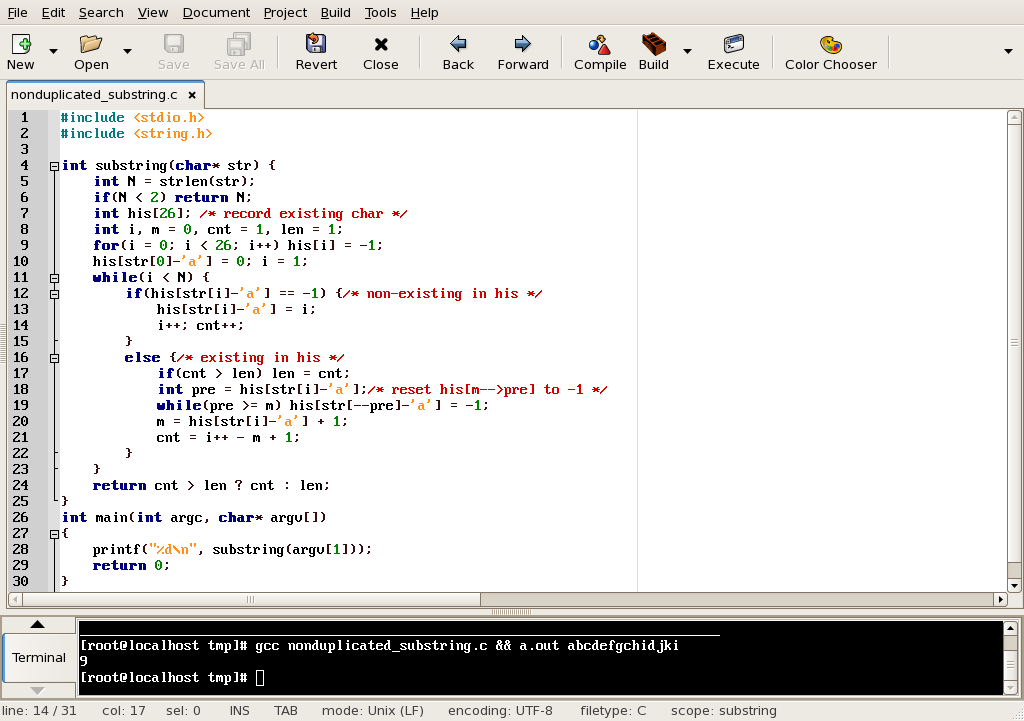The width and height of the screenshot is (1024, 721).
Task: Open the New file template dropdown arrow
Action: (x=54, y=51)
